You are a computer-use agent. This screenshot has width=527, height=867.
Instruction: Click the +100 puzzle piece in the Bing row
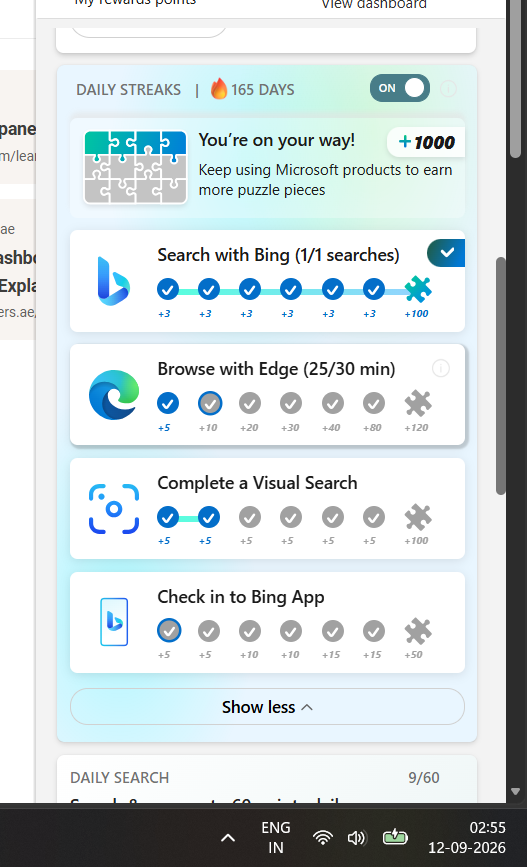click(x=418, y=289)
